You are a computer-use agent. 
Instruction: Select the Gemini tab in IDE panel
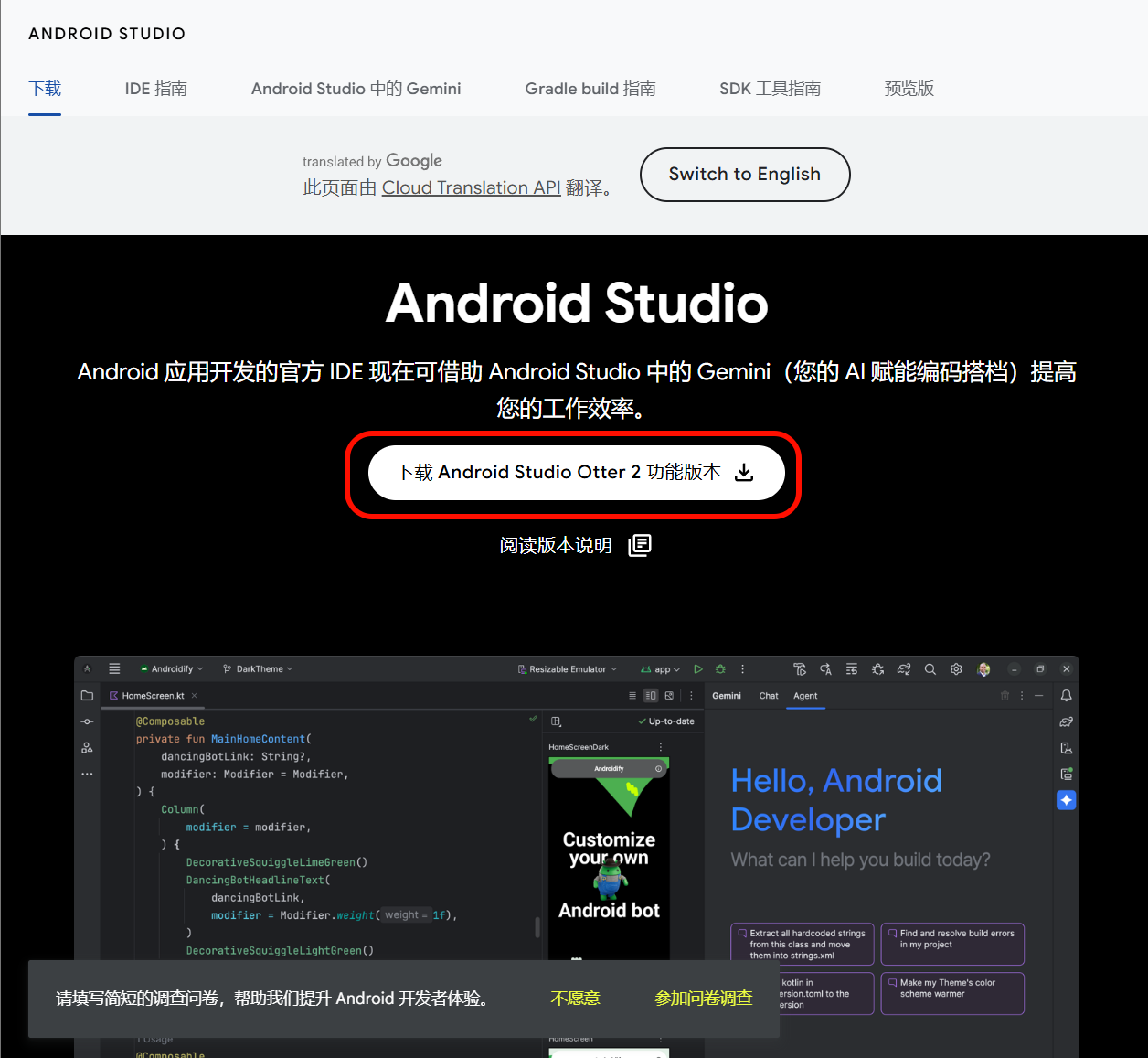(727, 696)
